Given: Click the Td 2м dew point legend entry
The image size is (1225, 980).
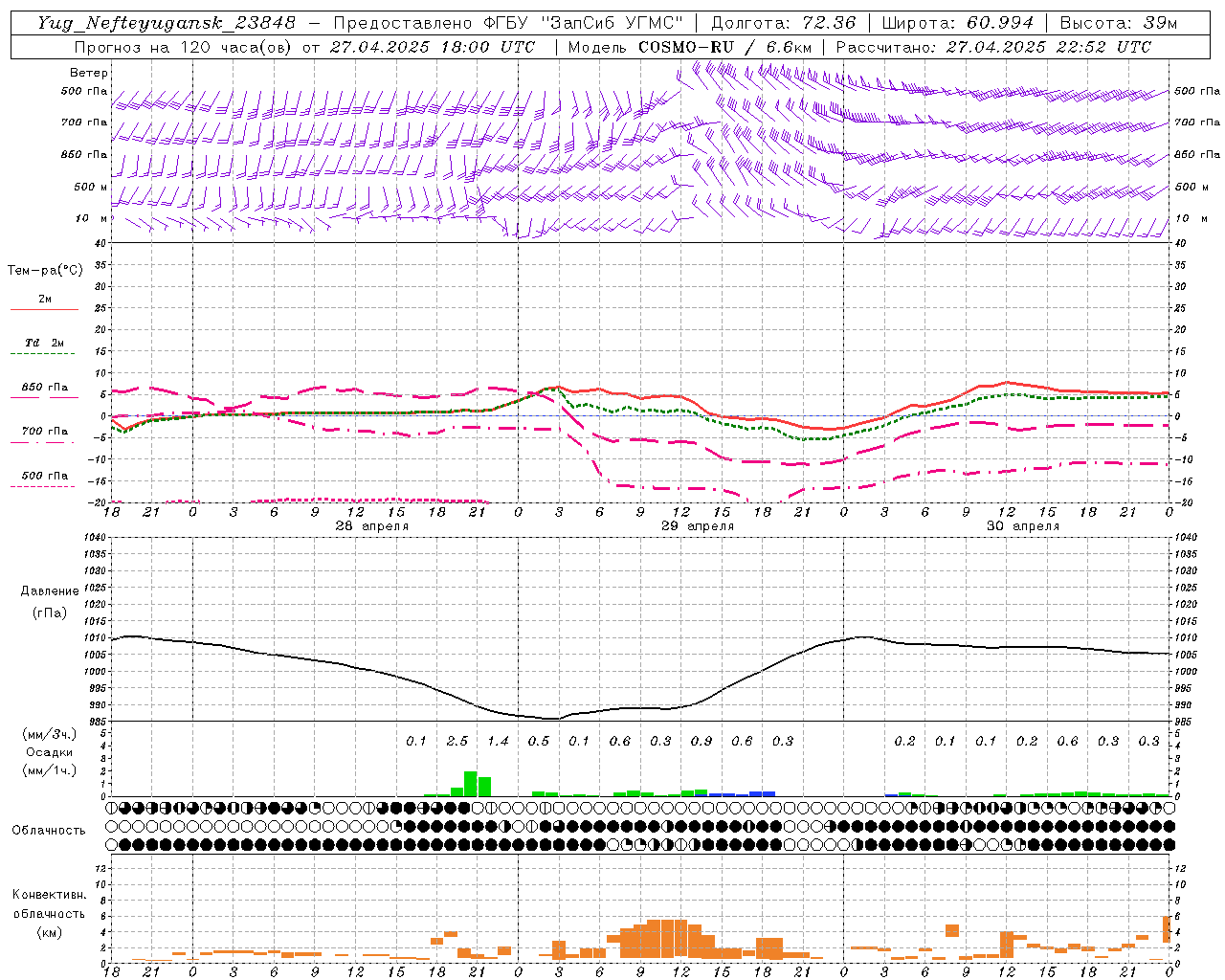Looking at the screenshot, I should coord(45,343).
